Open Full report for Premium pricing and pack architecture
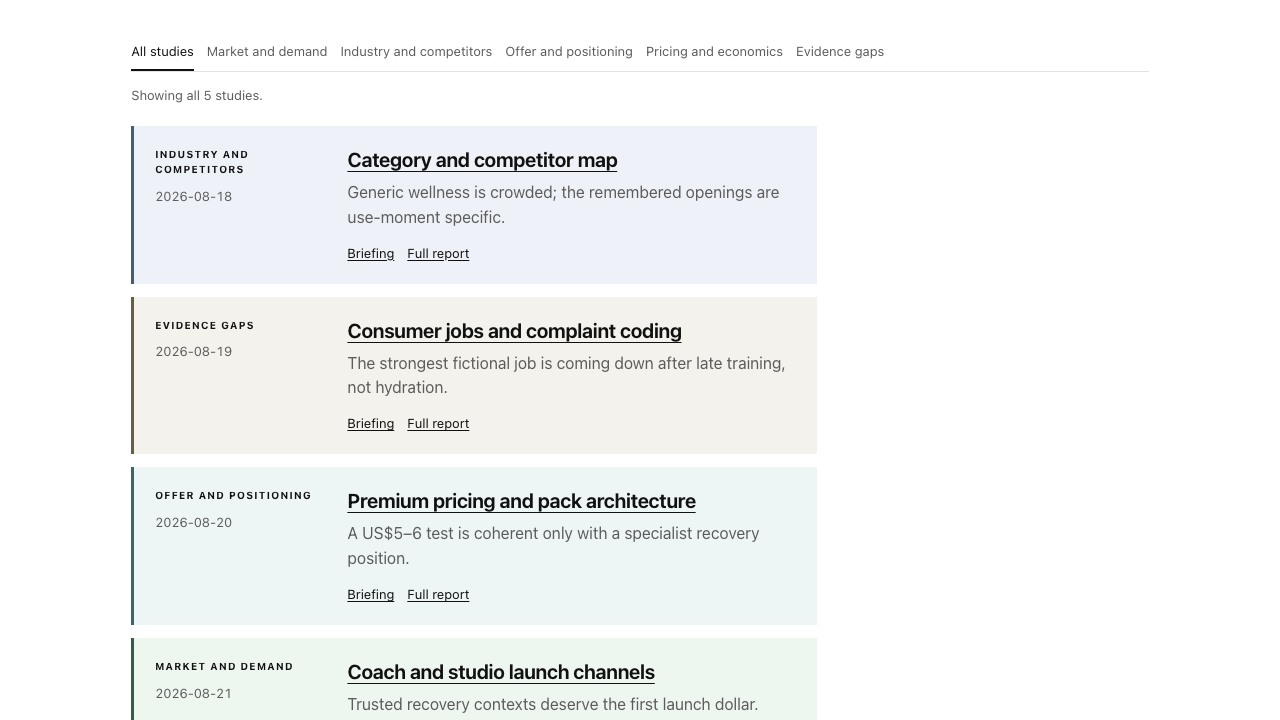Image resolution: width=1280 pixels, height=720 pixels. pos(438,595)
